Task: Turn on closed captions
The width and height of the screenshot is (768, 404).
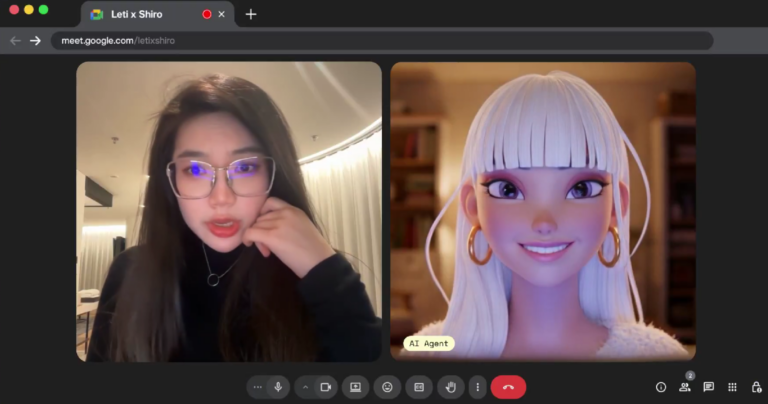Action: tap(419, 387)
